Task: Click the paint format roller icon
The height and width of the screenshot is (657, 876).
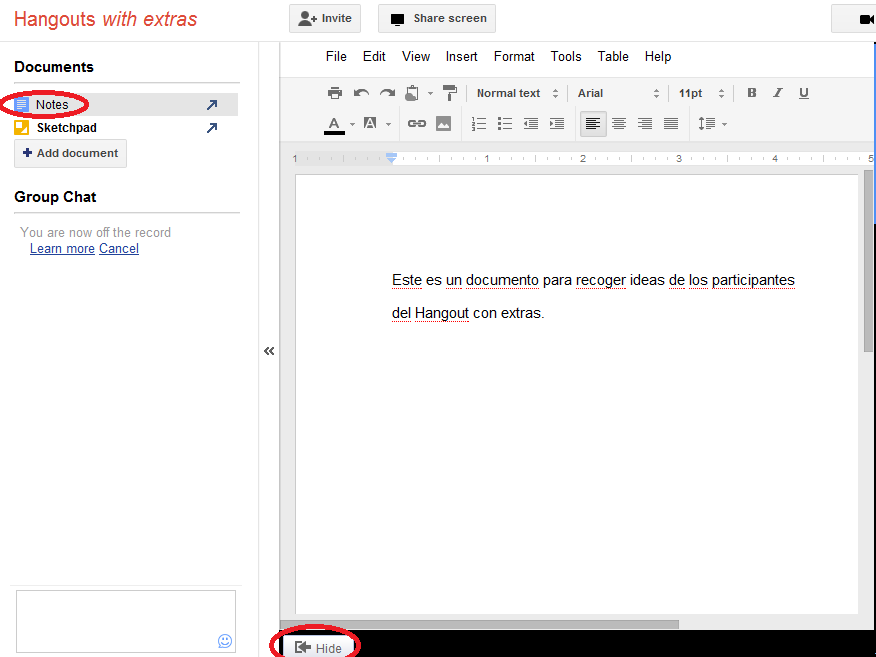Action: pyautogui.click(x=450, y=93)
